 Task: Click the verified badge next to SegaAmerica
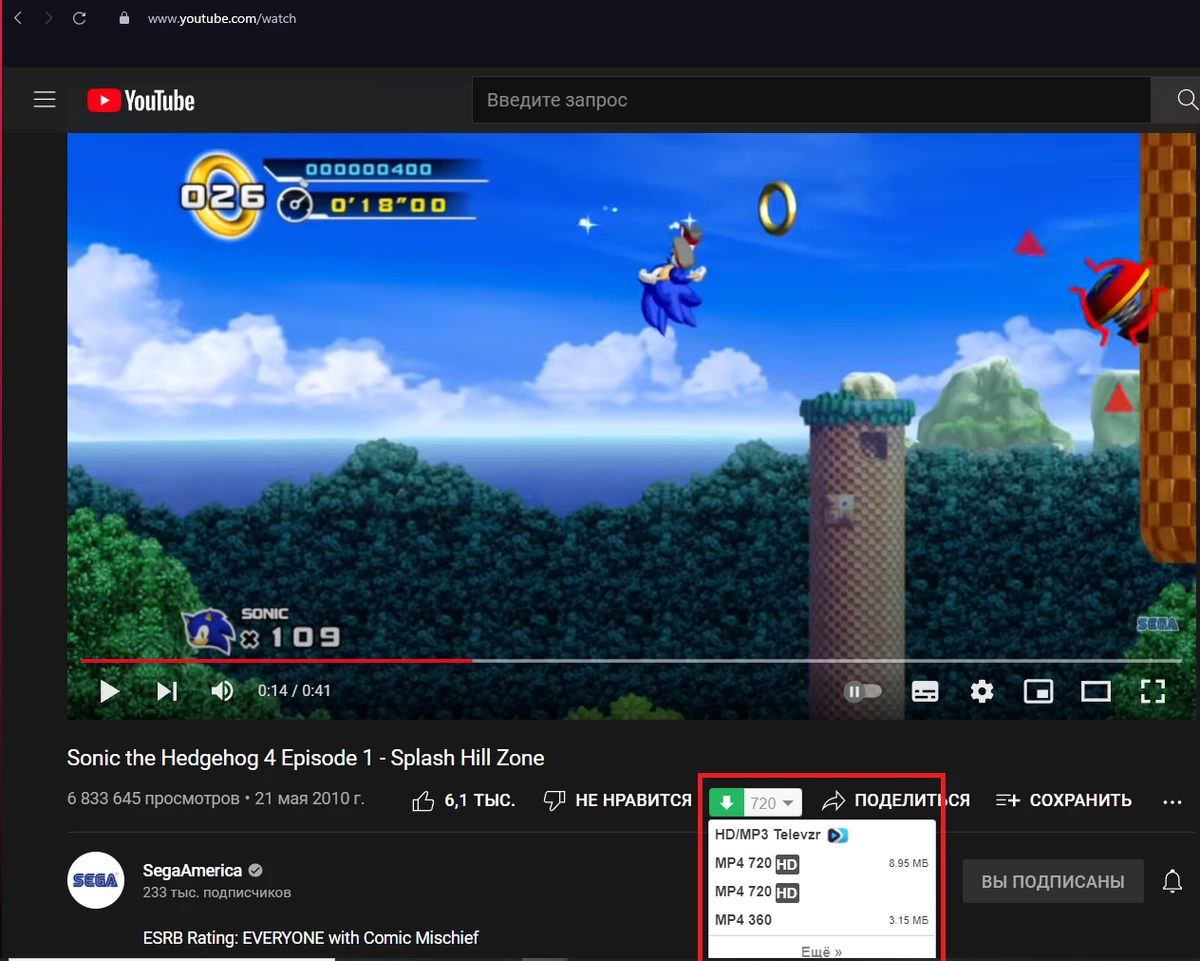[256, 871]
